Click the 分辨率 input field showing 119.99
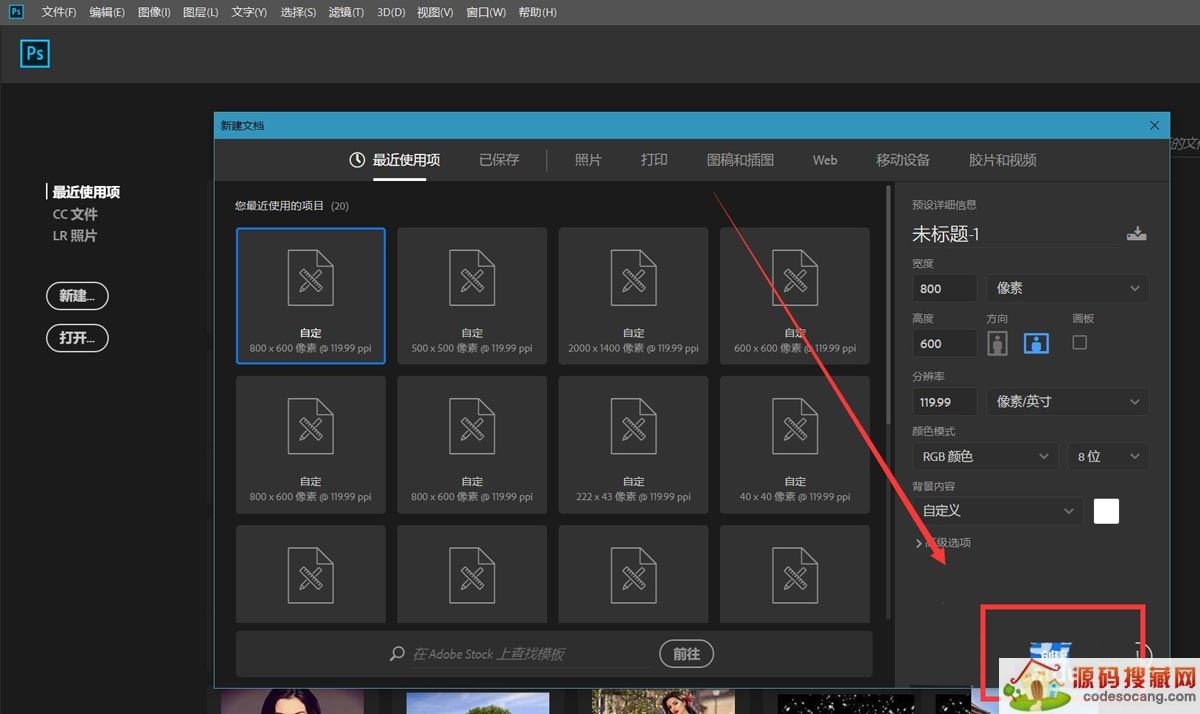The image size is (1200, 714). tap(944, 401)
